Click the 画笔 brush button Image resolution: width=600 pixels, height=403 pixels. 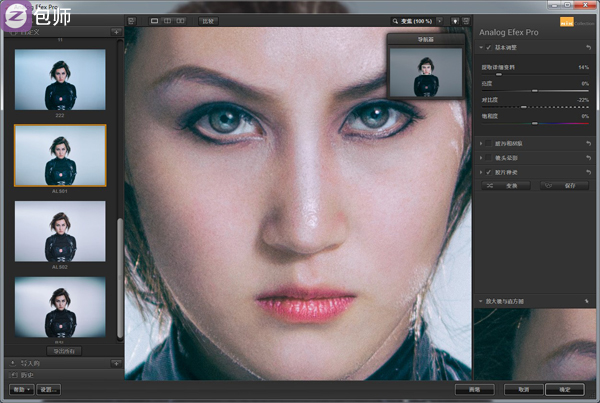[474, 390]
